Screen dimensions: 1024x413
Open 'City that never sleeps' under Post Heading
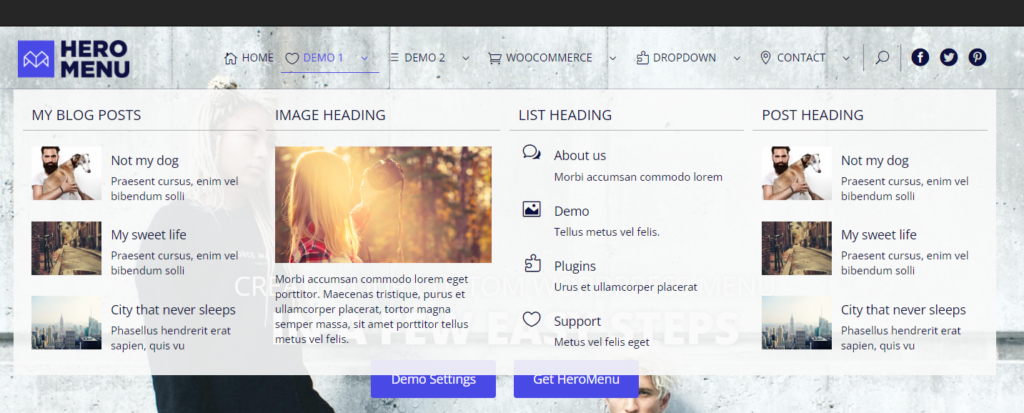point(903,310)
